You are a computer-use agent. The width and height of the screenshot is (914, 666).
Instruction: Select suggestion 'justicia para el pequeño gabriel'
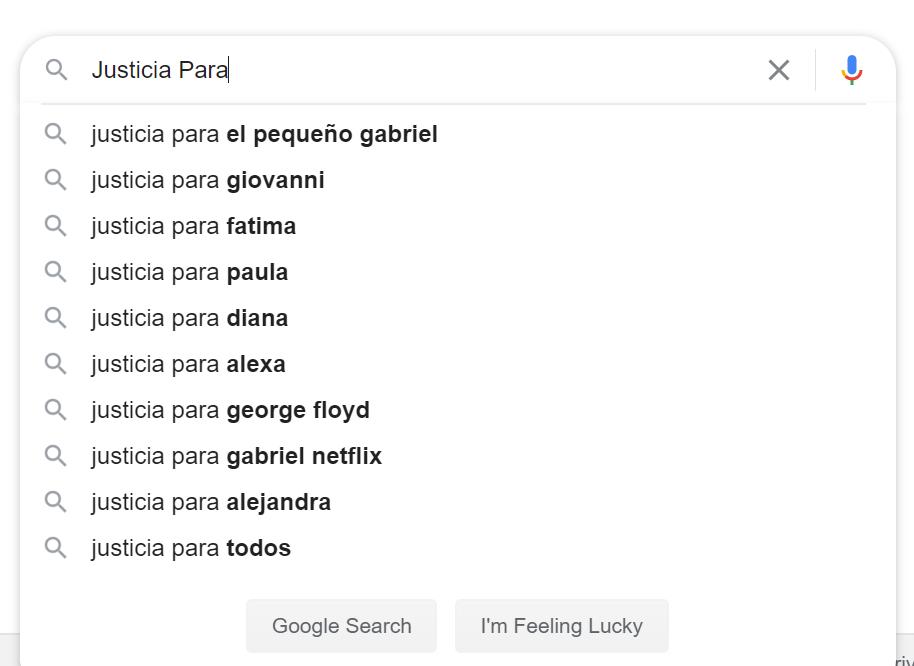264,134
